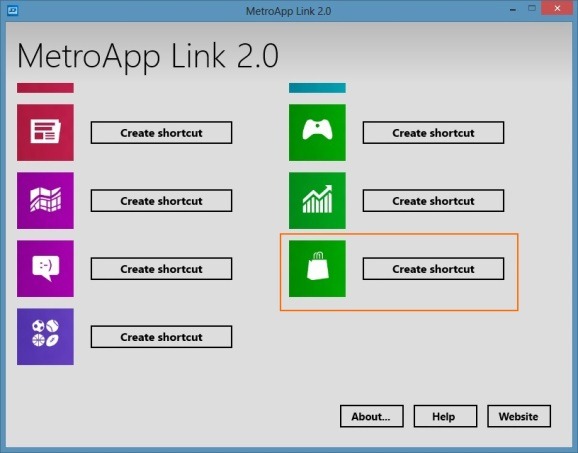
Task: Choose the Sports app tile
Action: coord(45,337)
